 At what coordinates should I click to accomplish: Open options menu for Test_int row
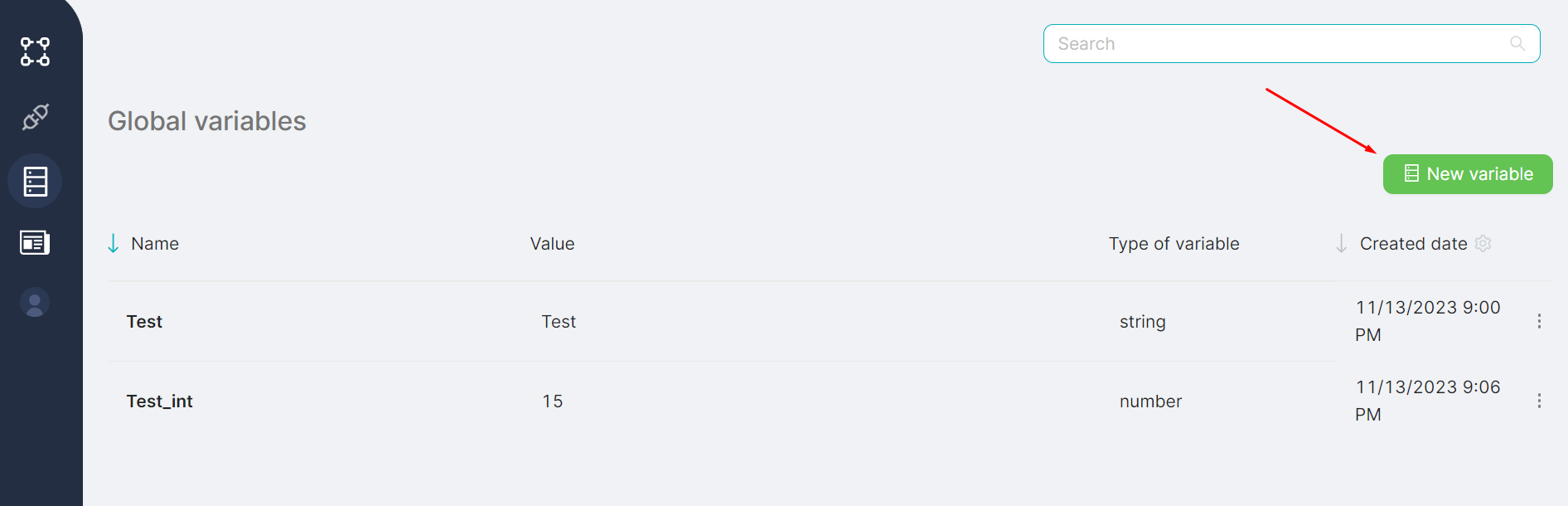click(x=1539, y=401)
